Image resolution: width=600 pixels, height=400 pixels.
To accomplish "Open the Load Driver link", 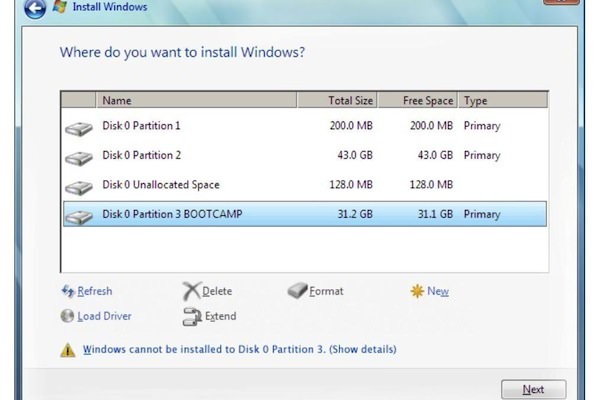I will click(104, 316).
